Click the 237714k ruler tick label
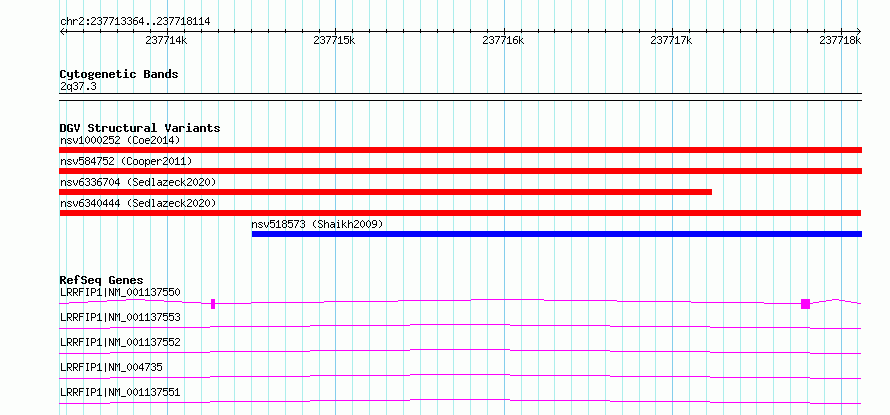 [166, 41]
